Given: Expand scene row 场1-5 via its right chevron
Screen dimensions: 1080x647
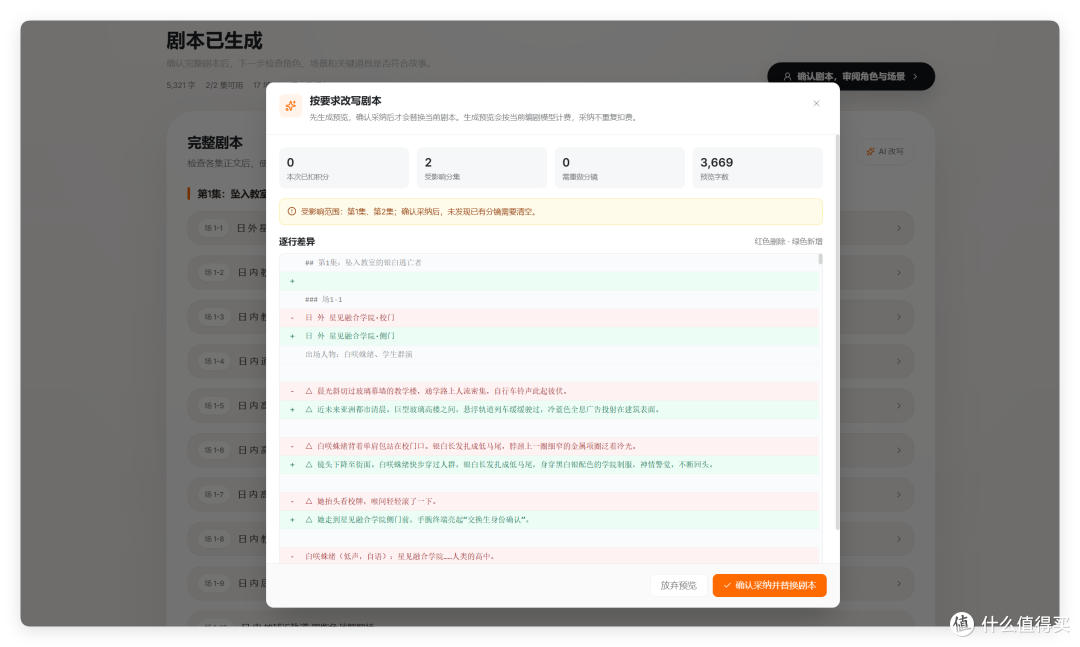Looking at the screenshot, I should (x=899, y=406).
